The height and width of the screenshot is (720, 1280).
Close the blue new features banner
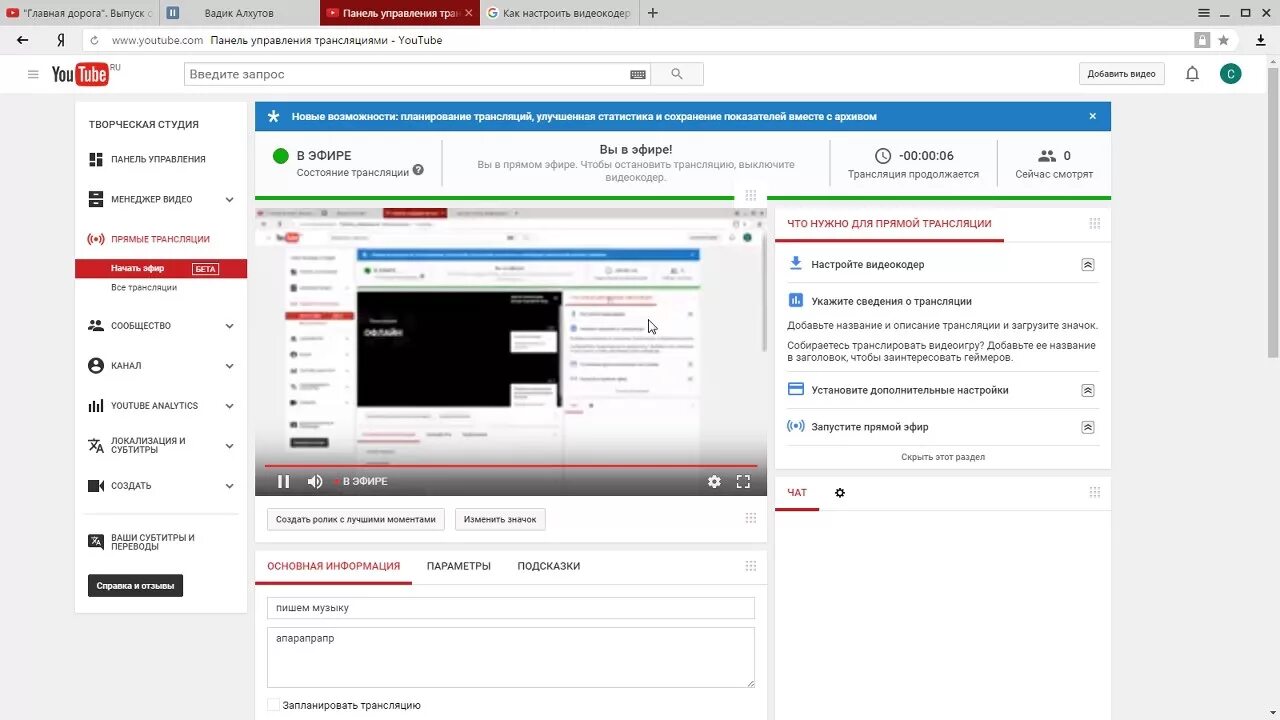(1093, 116)
